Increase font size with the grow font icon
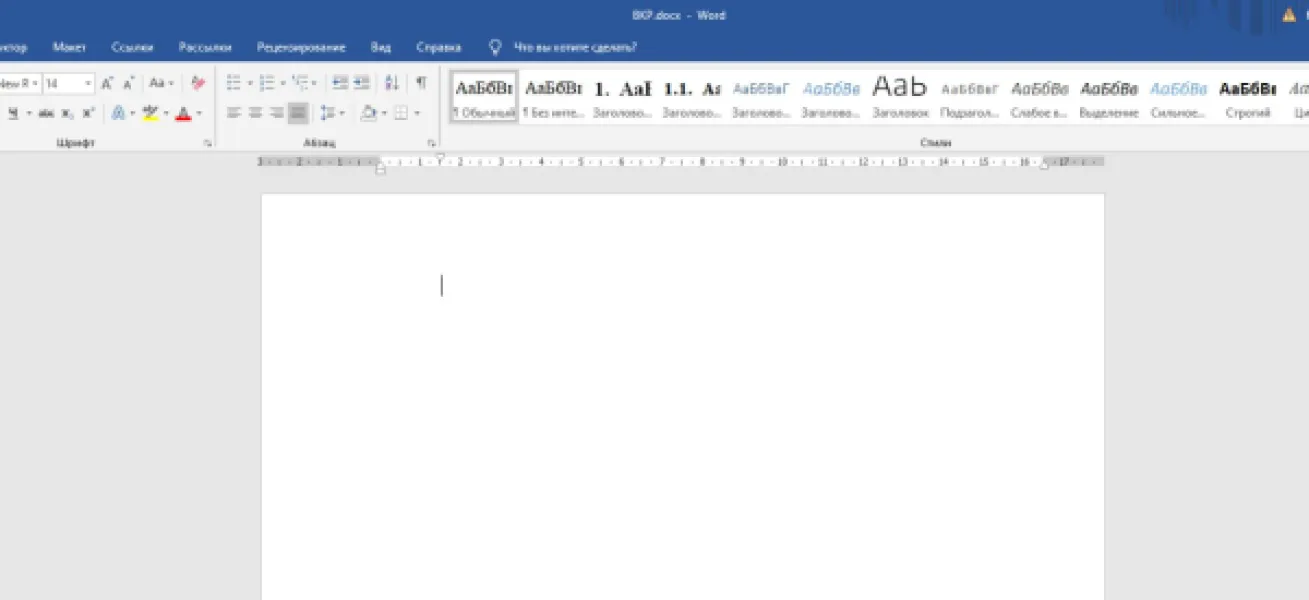This screenshot has width=1309, height=600. pos(107,83)
